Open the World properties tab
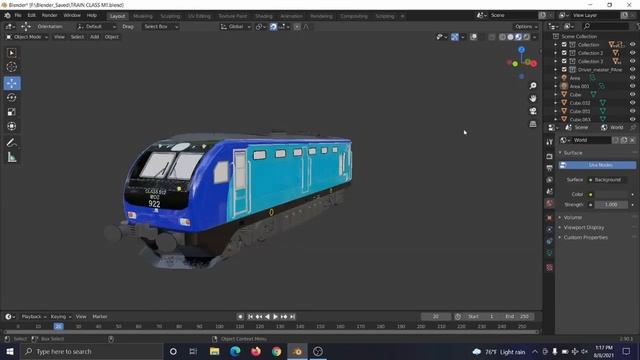 click(x=549, y=203)
